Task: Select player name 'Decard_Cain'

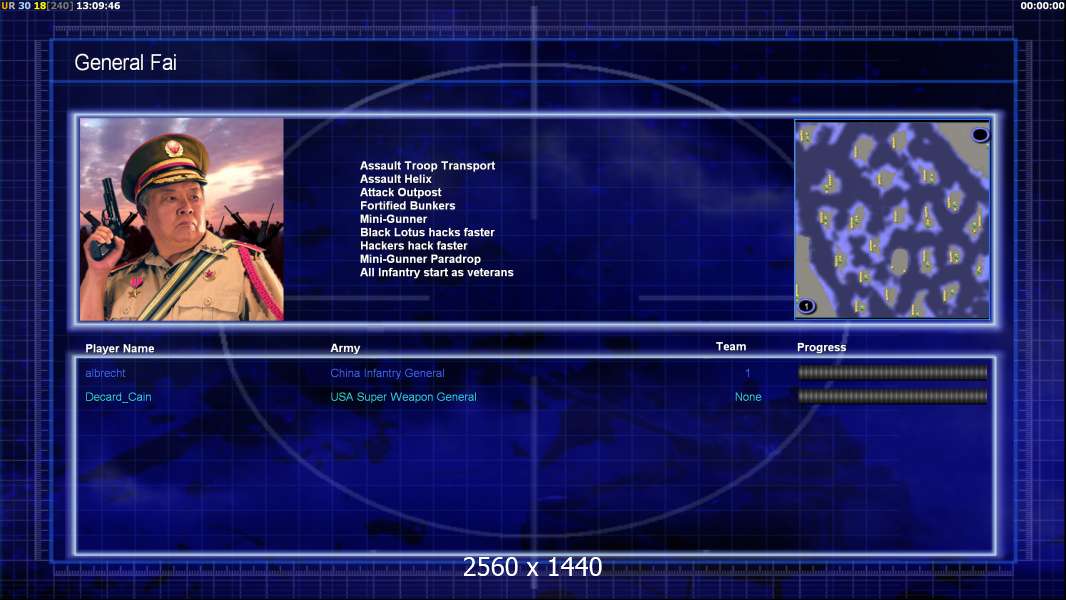Action: 118,397
